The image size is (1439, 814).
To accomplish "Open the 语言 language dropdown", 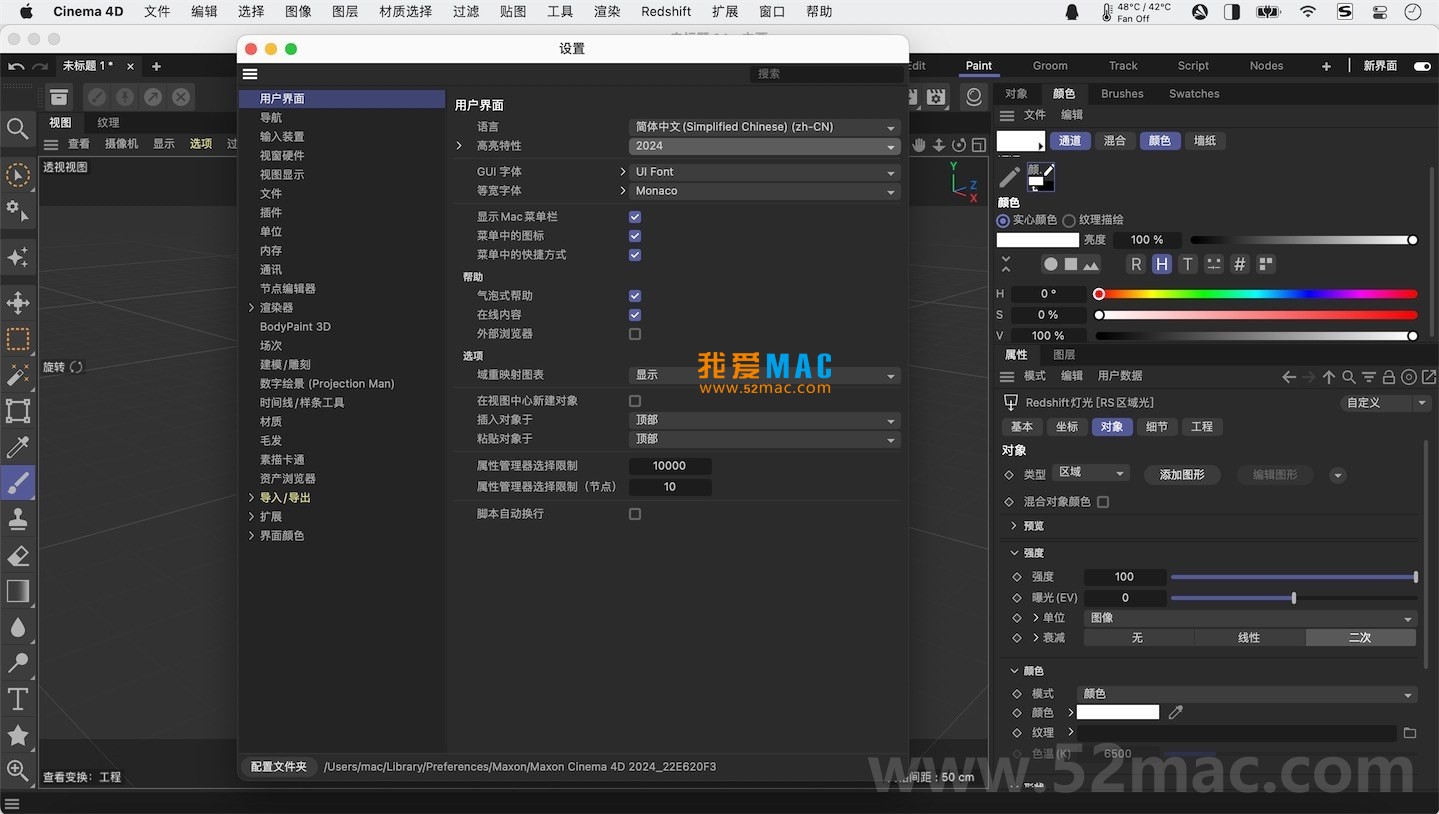I will tap(765, 127).
